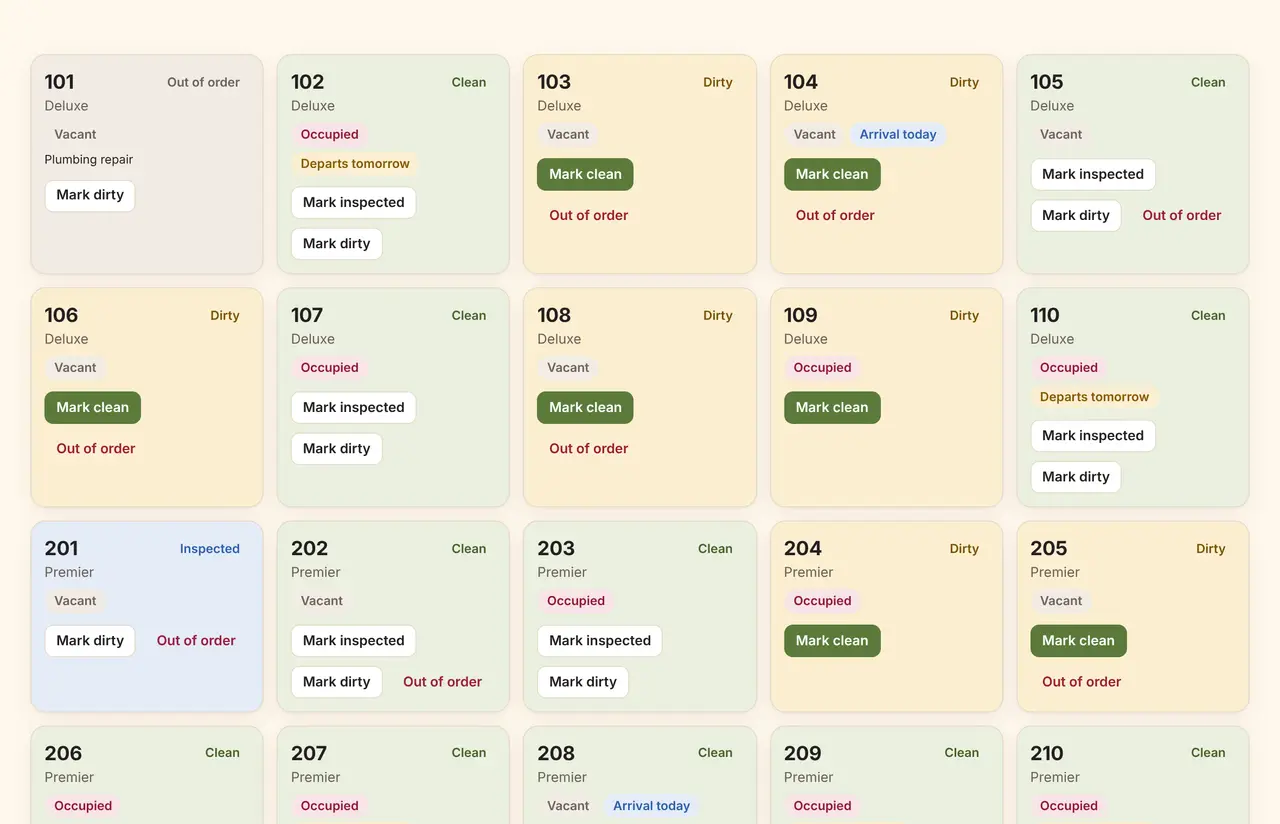
Task: Set room 201 out of order
Action: (196, 640)
